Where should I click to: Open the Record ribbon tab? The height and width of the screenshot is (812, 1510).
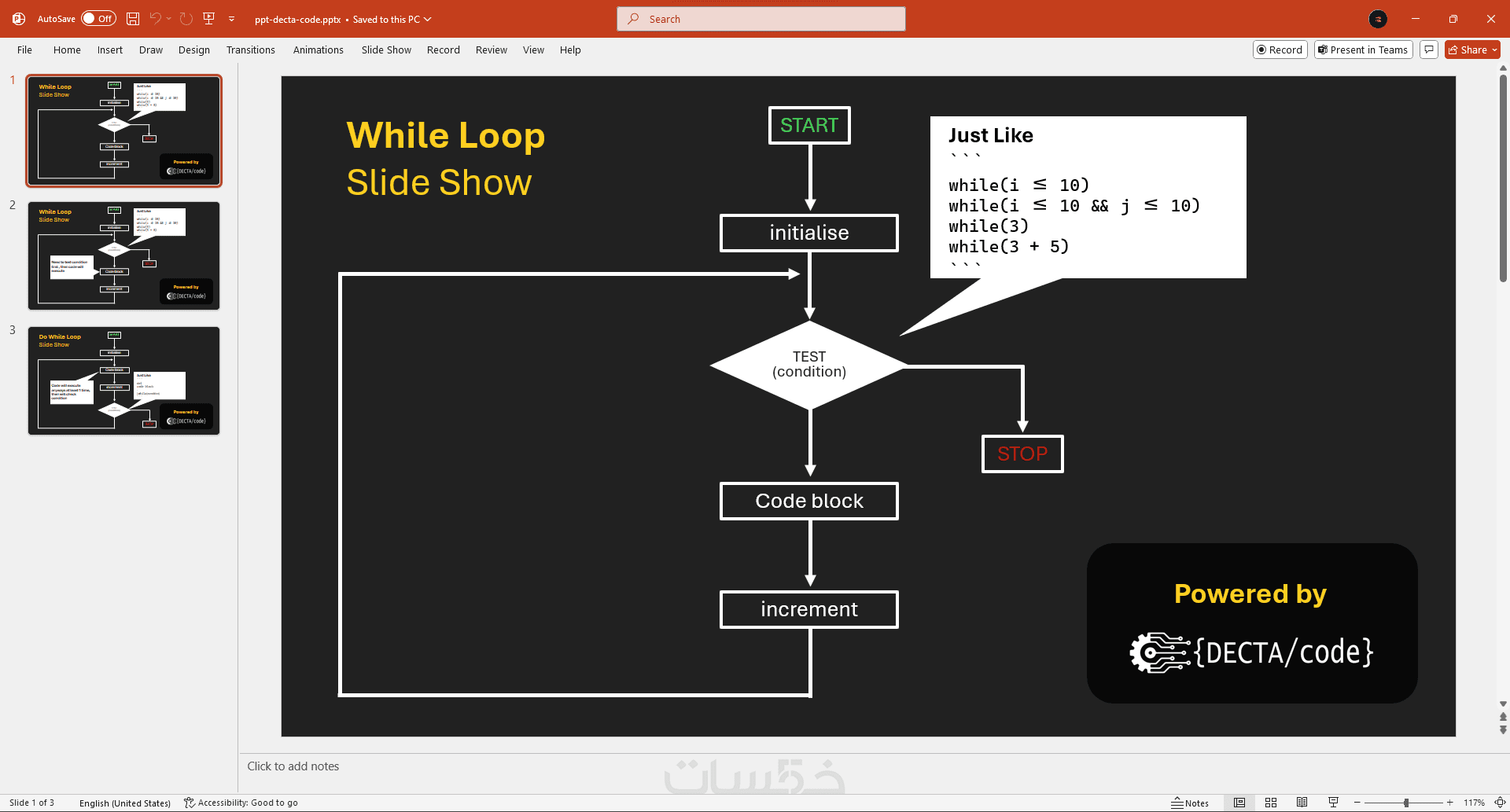pyautogui.click(x=444, y=50)
